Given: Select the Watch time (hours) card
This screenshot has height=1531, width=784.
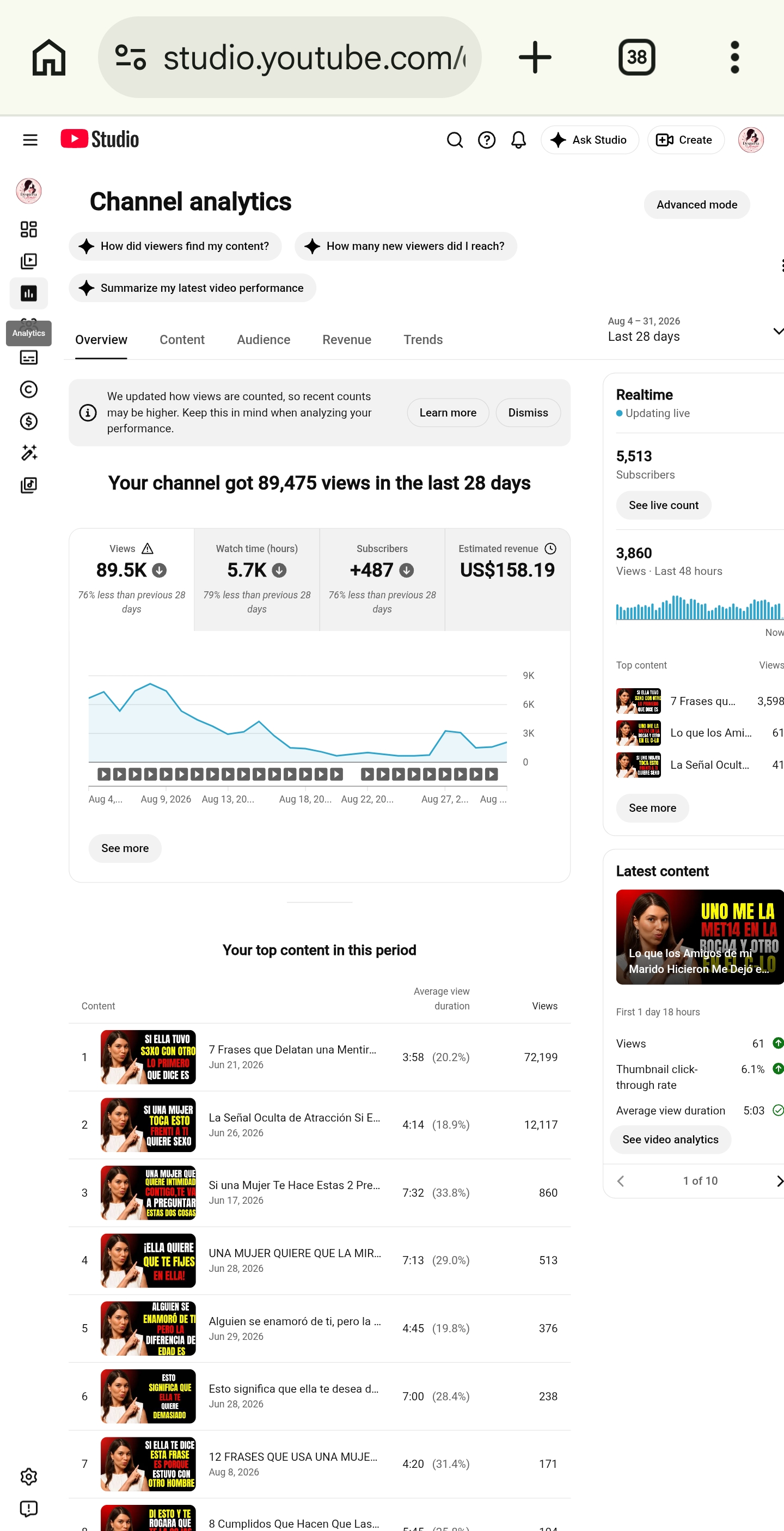Looking at the screenshot, I should point(257,579).
